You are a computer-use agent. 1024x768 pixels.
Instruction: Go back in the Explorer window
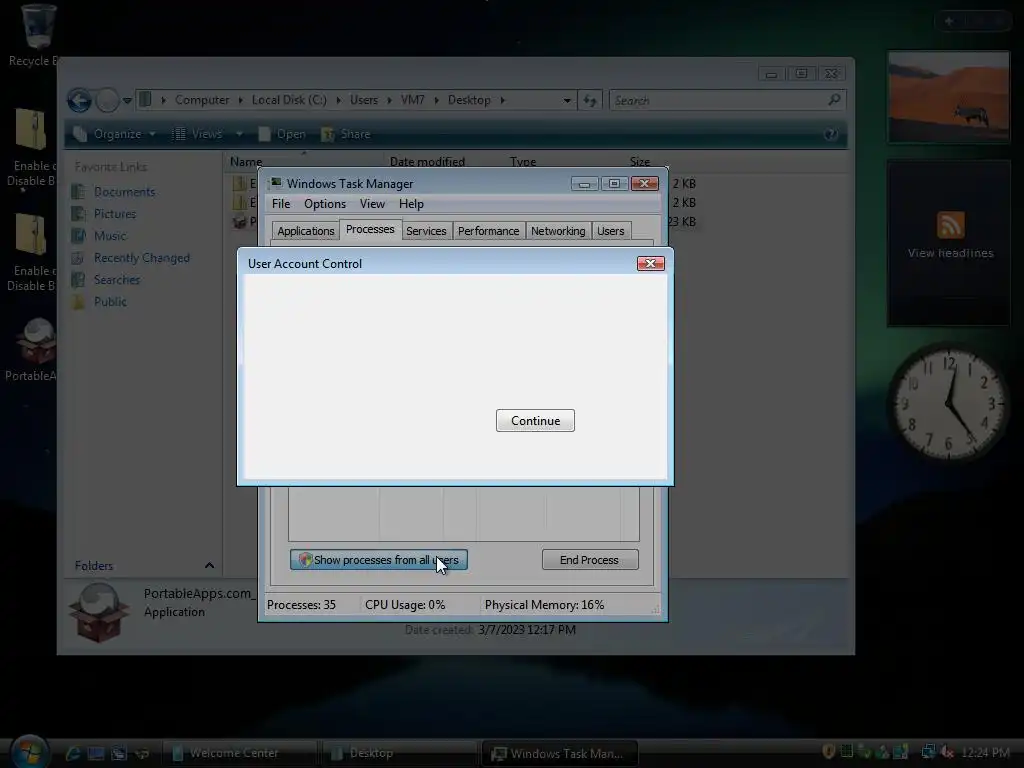tap(80, 100)
